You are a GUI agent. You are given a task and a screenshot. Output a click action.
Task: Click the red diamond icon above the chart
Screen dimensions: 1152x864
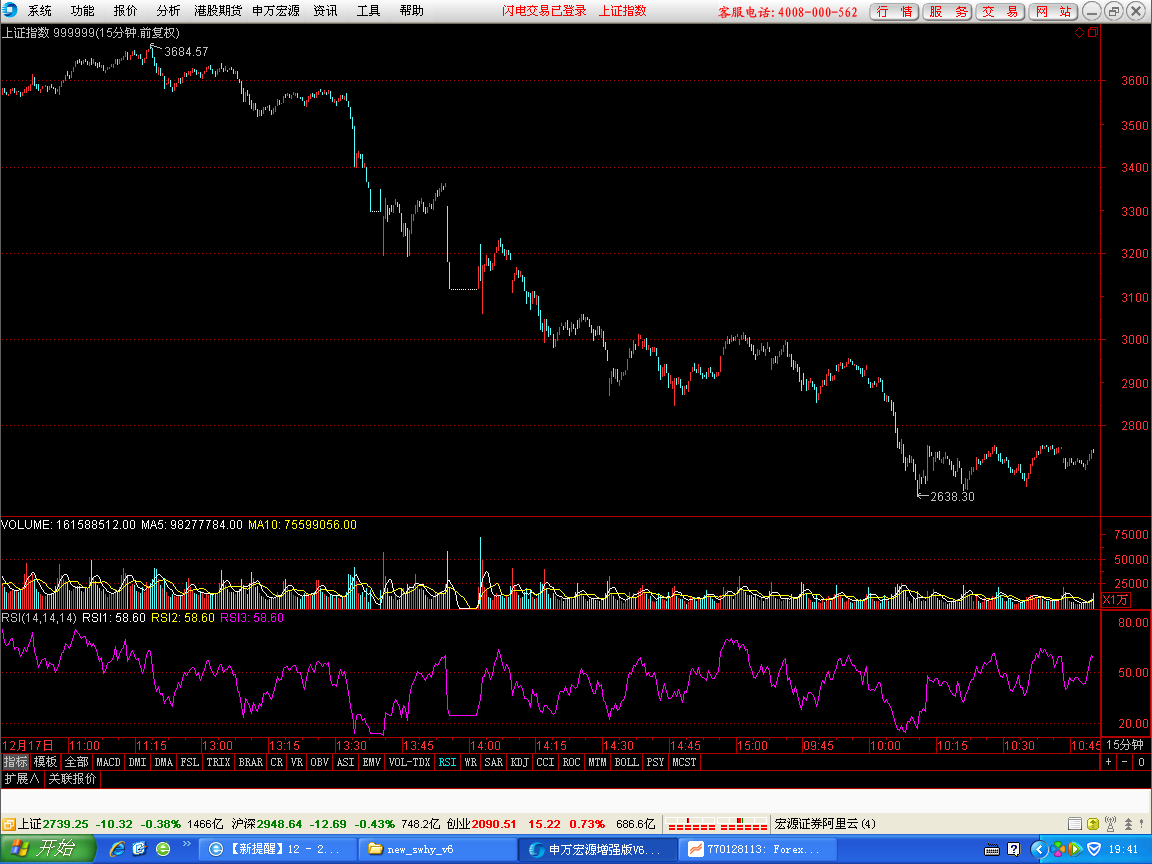coord(1079,32)
